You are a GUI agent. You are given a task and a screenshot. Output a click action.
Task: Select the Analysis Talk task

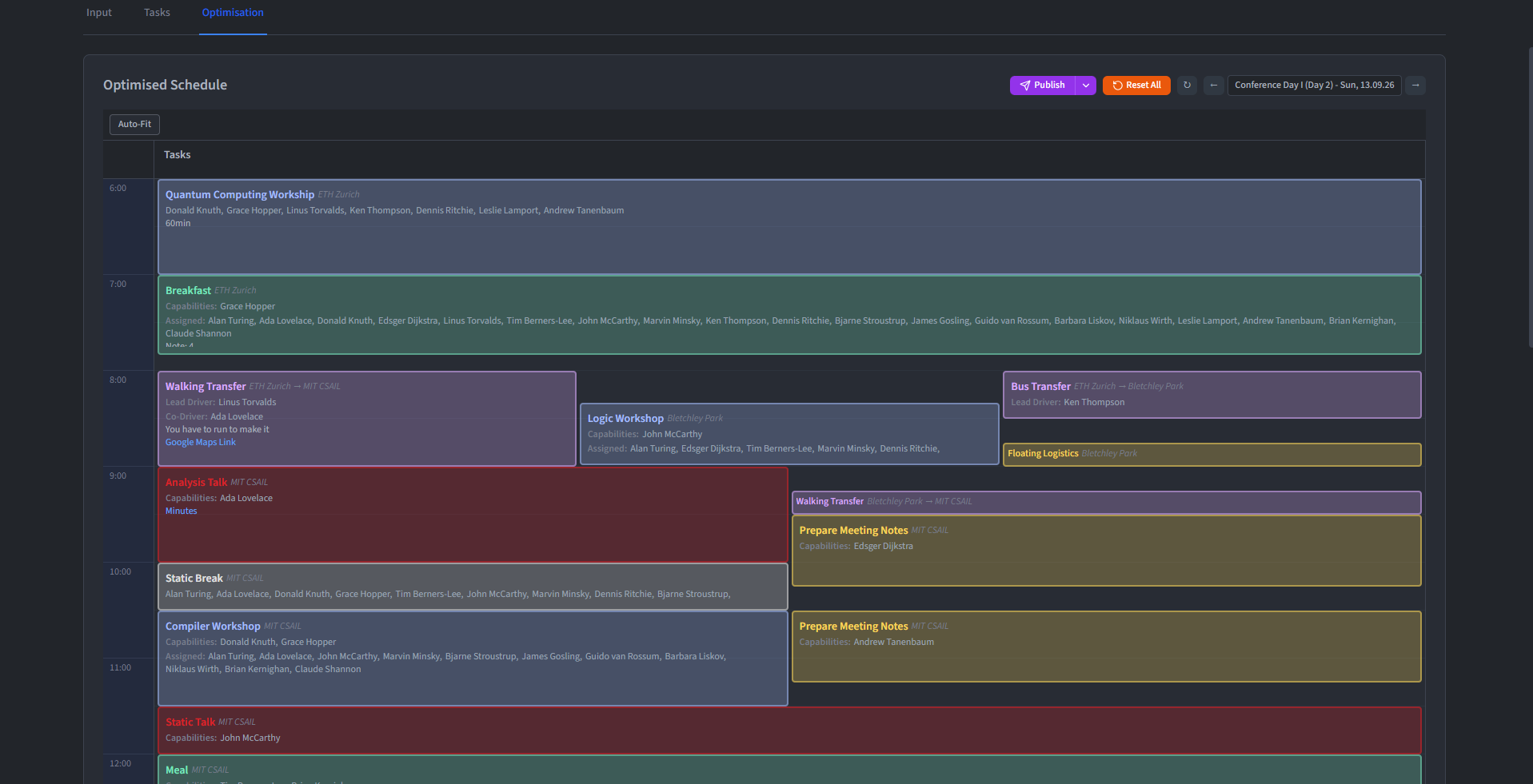(x=473, y=515)
